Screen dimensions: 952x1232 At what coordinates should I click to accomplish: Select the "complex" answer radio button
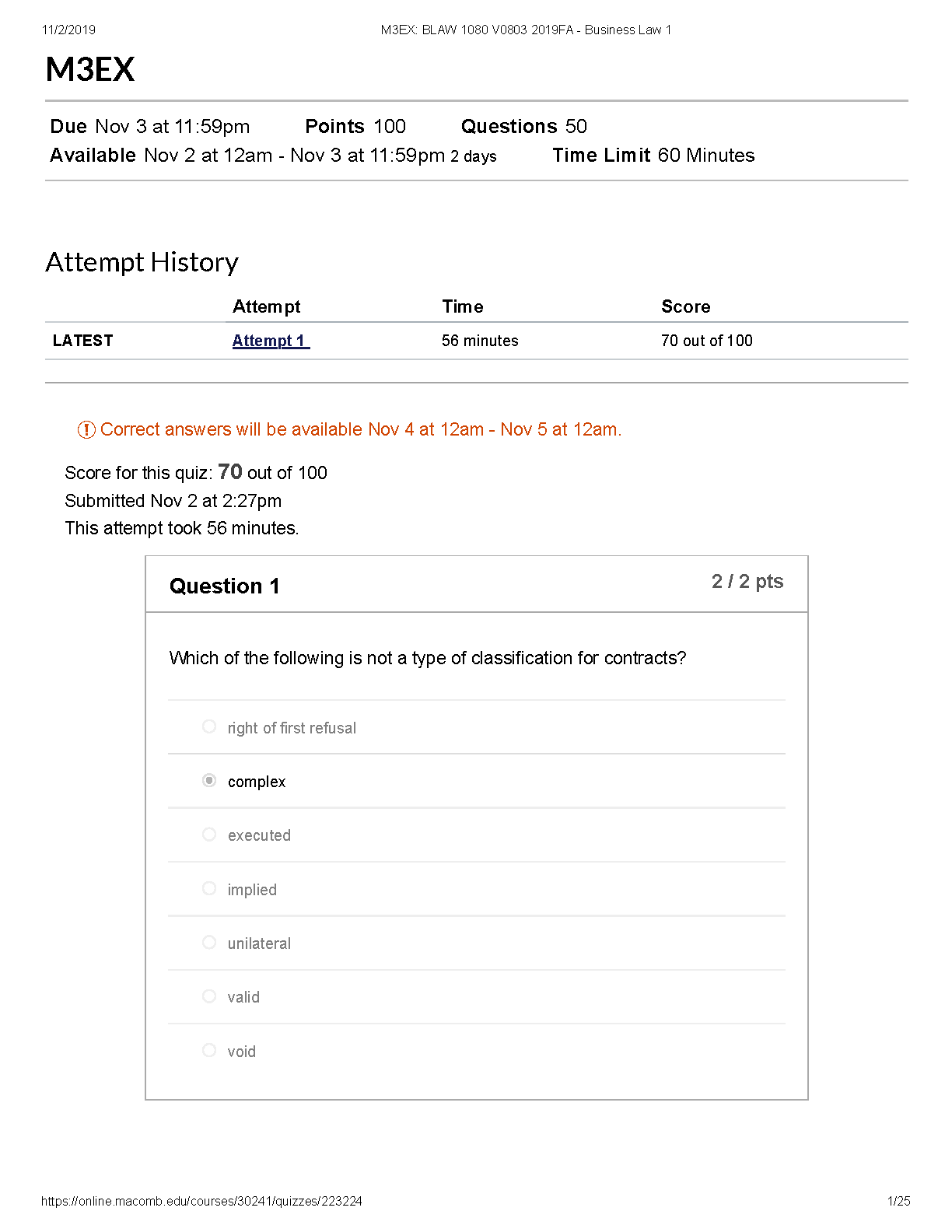209,780
